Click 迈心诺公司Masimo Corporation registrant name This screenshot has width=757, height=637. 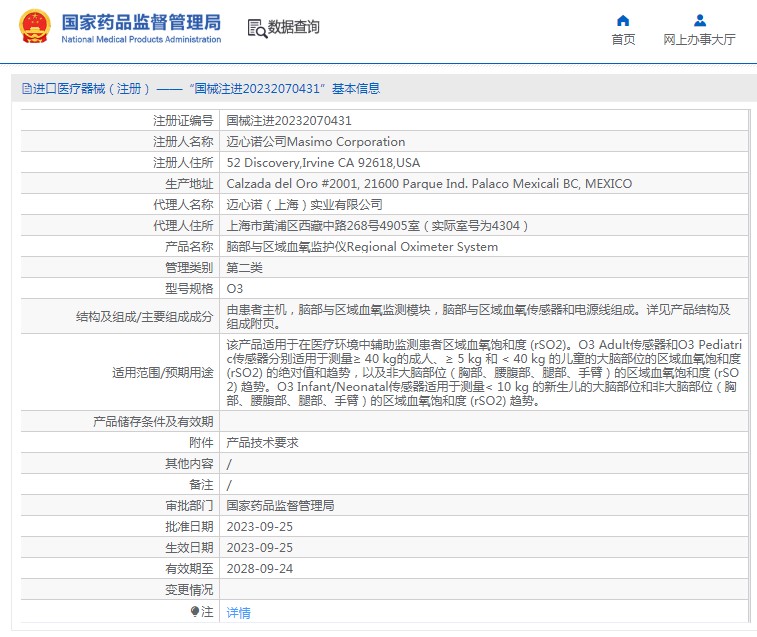coord(316,142)
